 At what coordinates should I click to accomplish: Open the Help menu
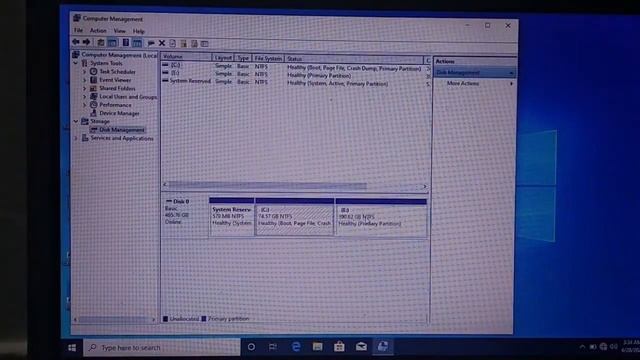(139, 31)
